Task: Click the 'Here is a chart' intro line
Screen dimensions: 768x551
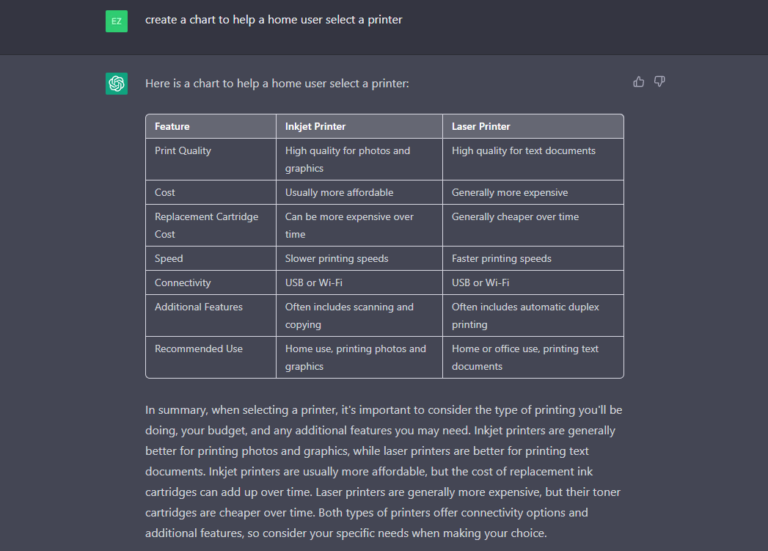Action: click(277, 83)
